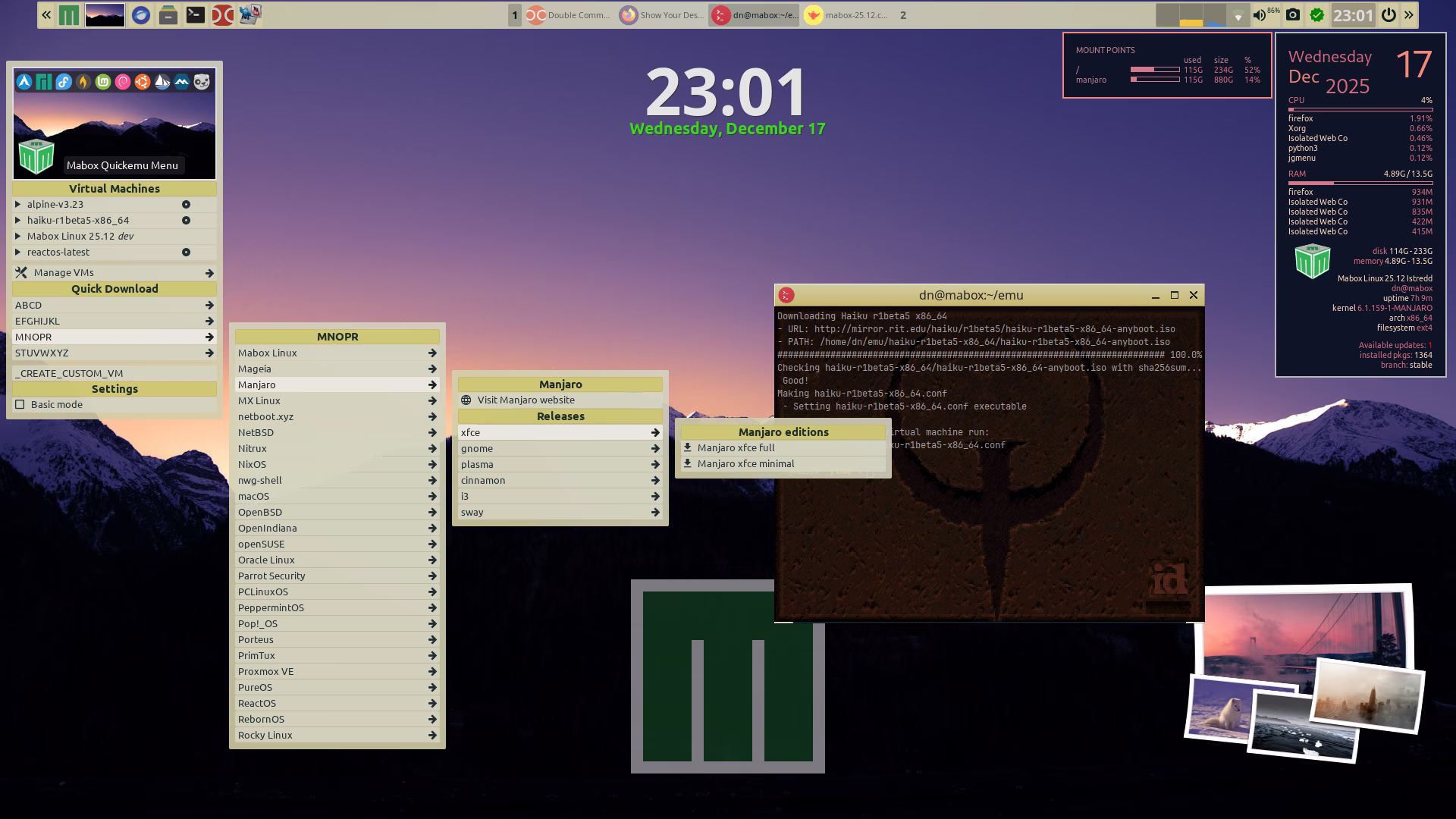Open the power menu icon

click(1389, 14)
